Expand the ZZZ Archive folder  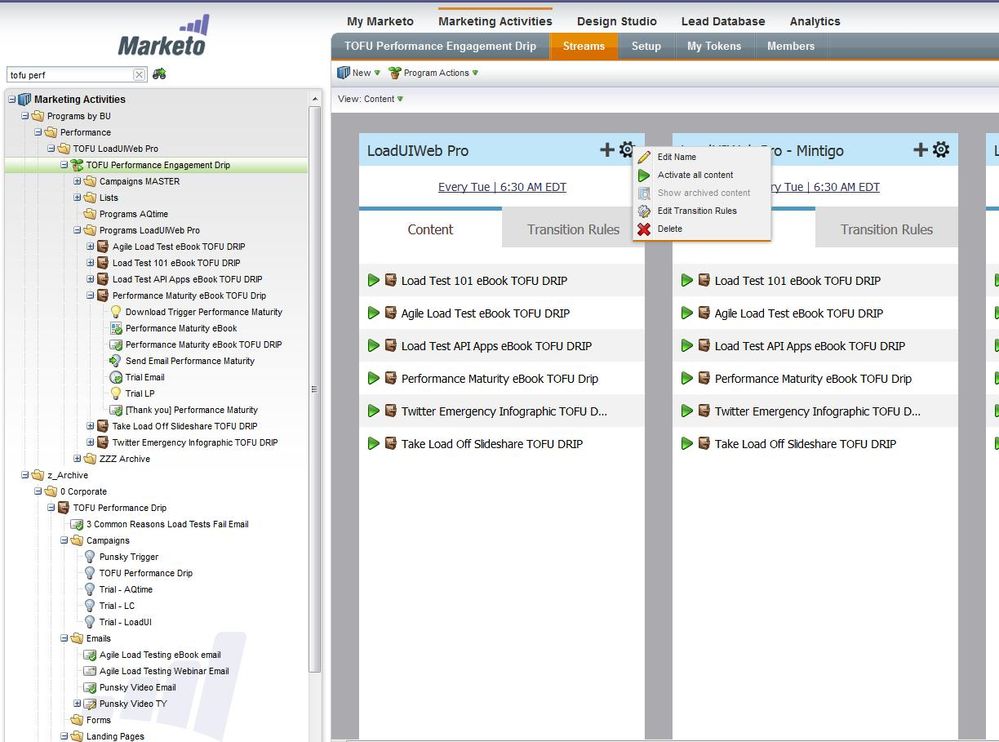(77, 459)
